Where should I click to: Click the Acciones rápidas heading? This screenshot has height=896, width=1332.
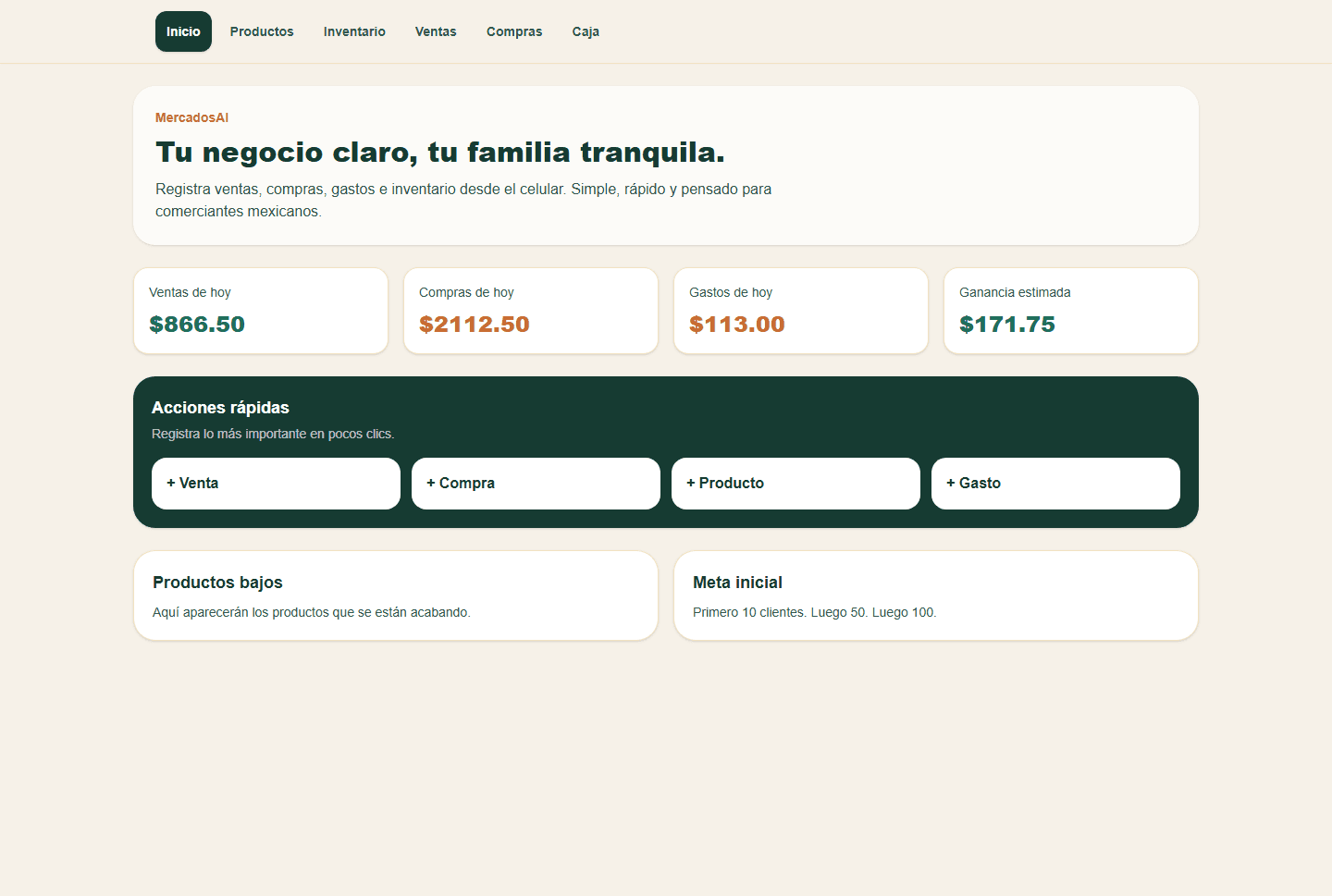220,408
